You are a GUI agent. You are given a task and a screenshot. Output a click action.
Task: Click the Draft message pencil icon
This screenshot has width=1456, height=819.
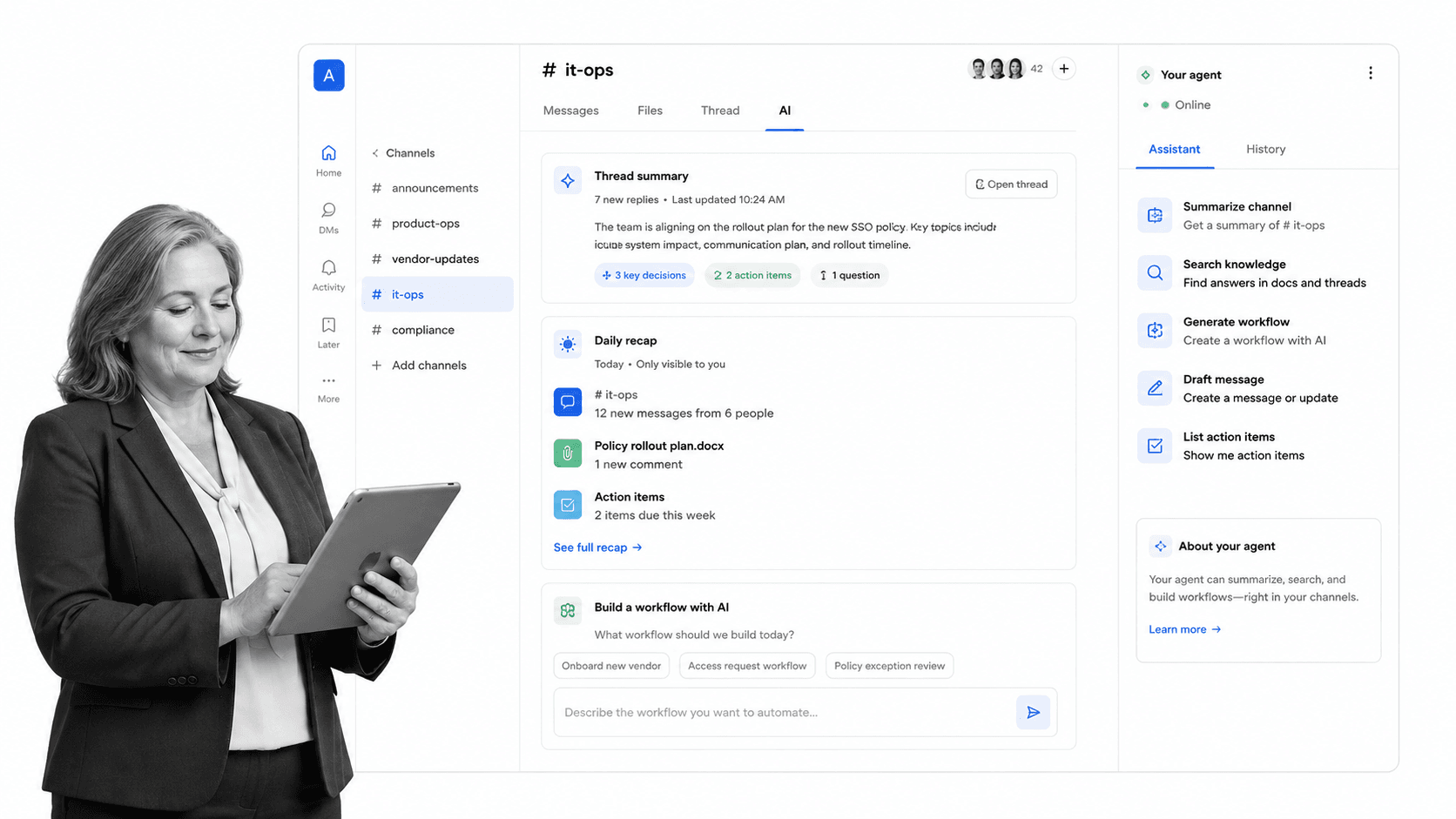tap(1155, 388)
